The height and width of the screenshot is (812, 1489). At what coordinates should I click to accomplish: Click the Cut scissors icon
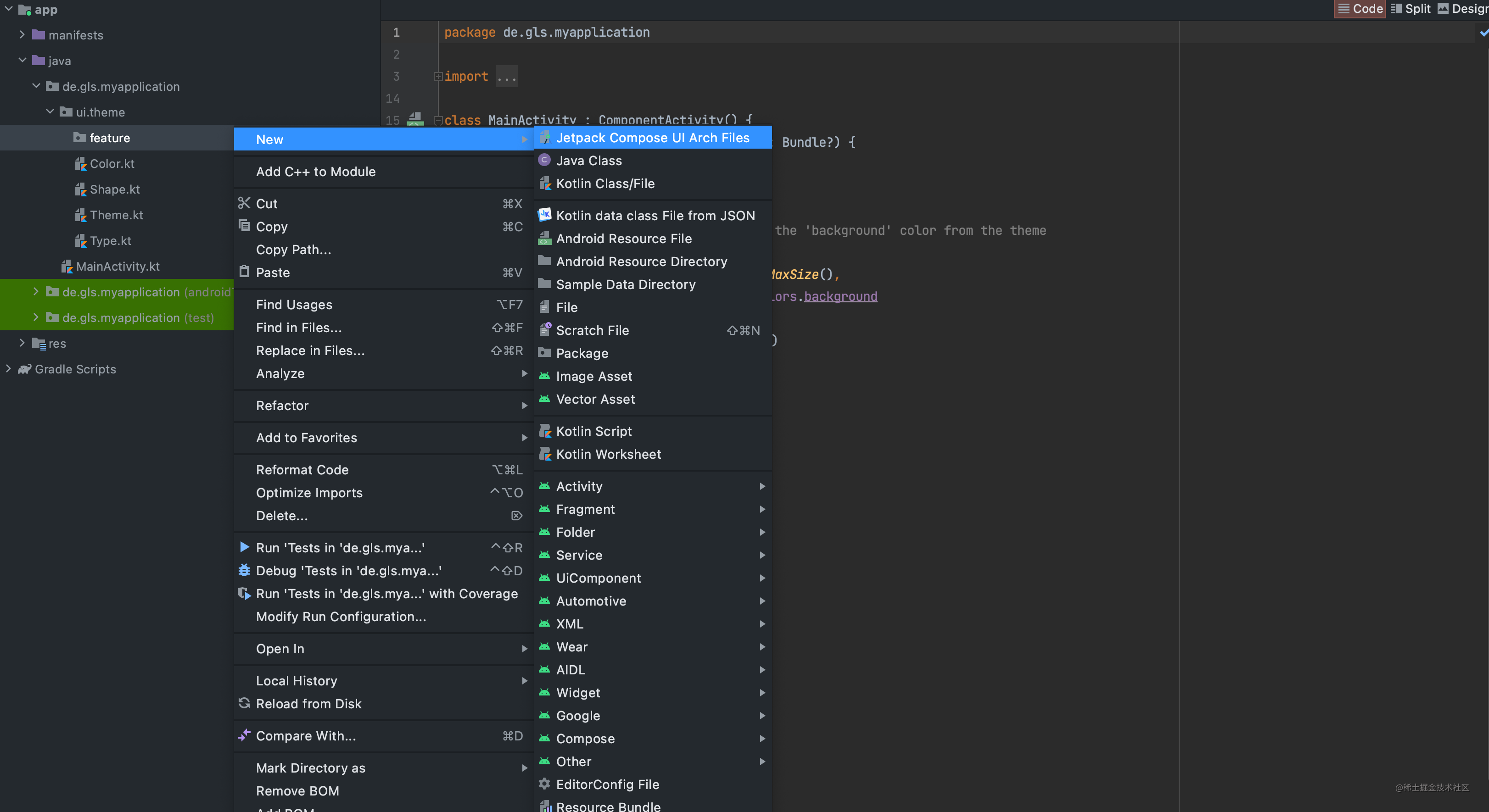coord(244,203)
